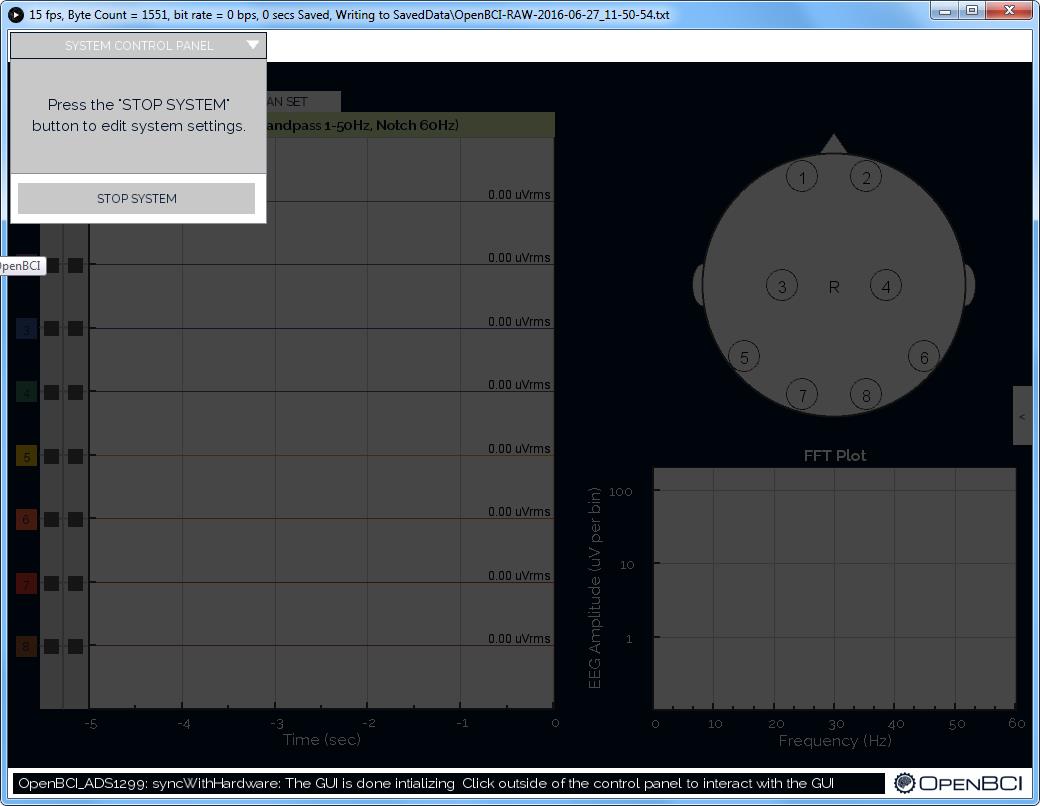Switch to the partially hidden Chan Set tab

(304, 101)
